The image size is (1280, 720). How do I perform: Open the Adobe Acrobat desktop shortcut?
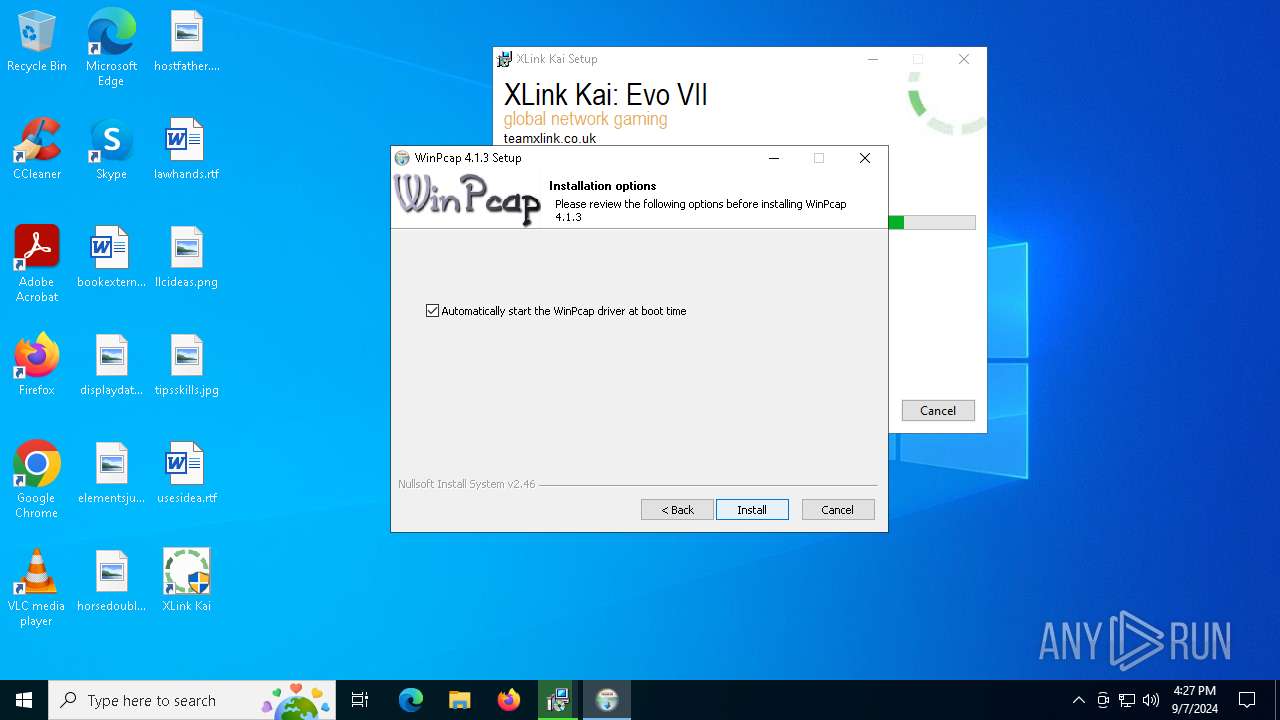coord(37,265)
